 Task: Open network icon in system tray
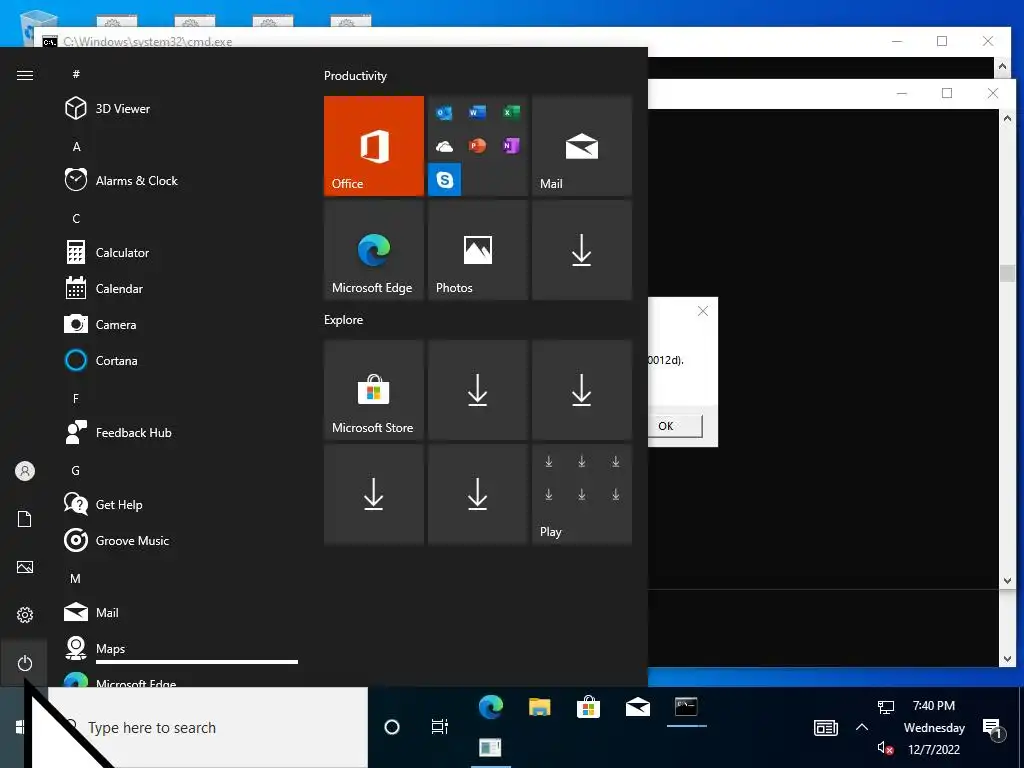[x=886, y=707]
